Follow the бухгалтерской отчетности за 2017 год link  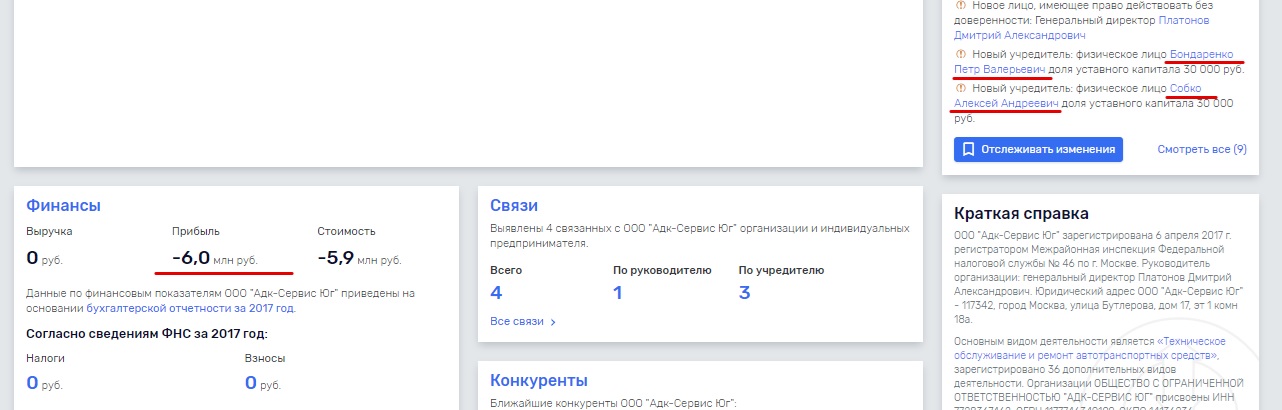point(190,309)
